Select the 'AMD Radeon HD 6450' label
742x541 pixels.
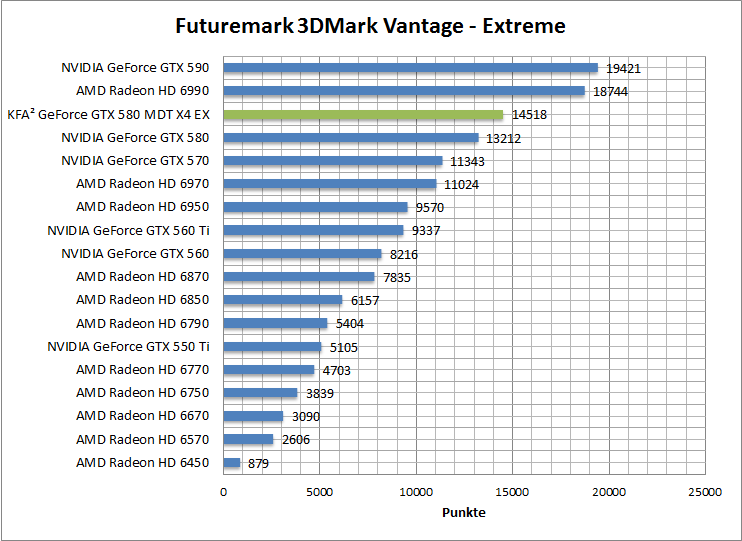142,462
